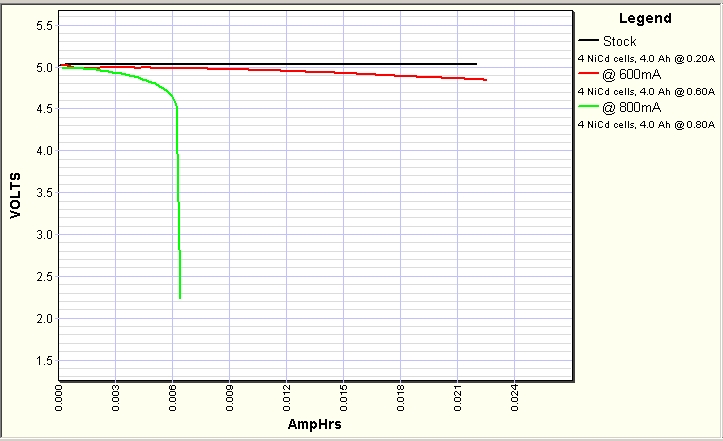Click the bottom end of the green discharge curve
Image resolution: width=723 pixels, height=441 pixels.
[x=180, y=297]
